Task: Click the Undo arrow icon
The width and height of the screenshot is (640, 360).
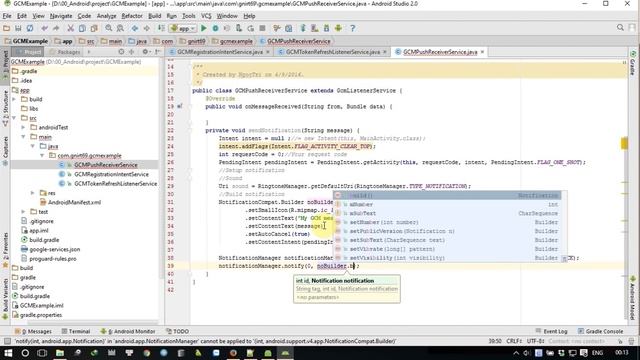Action: [x=44, y=28]
